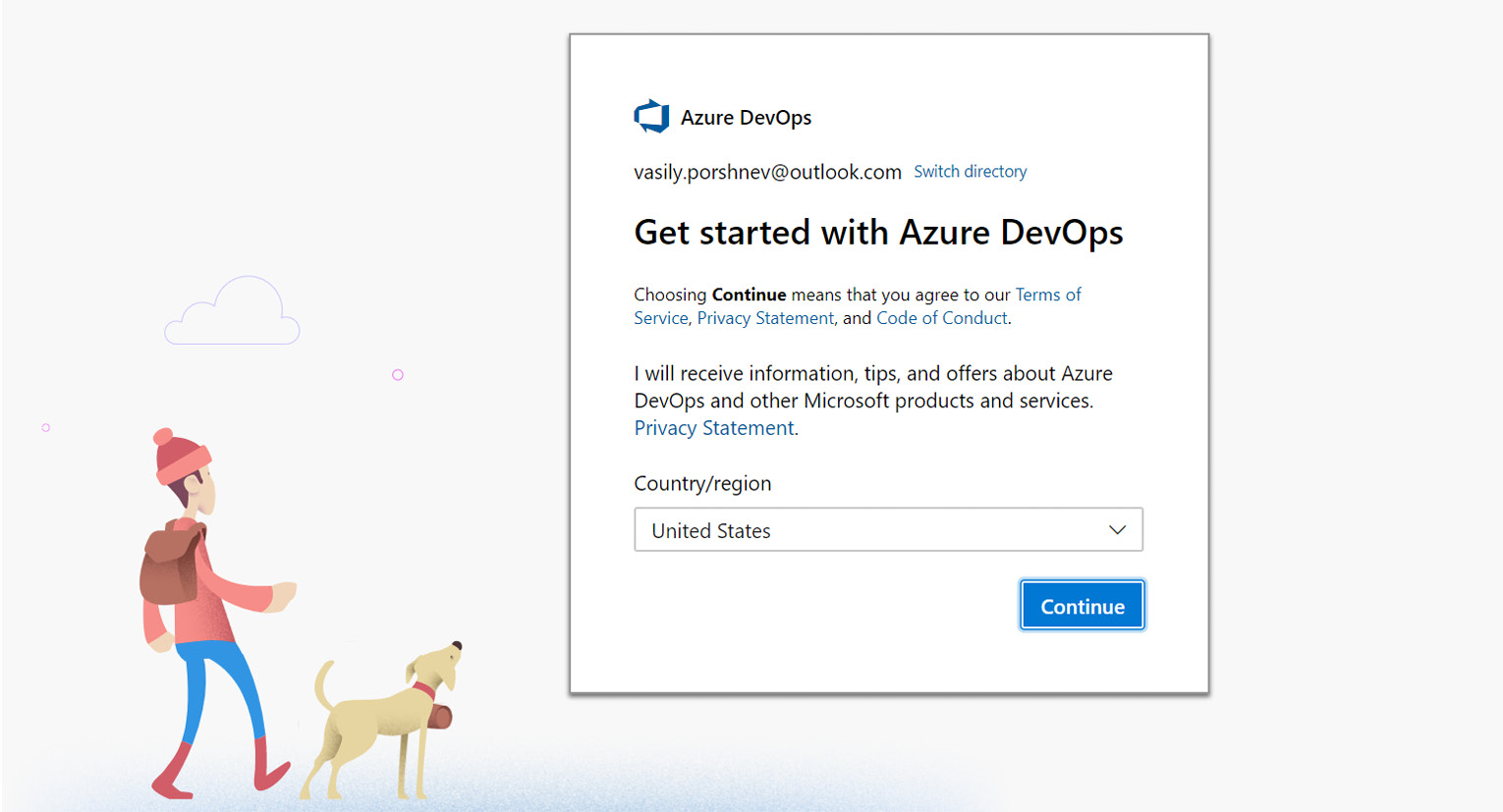The width and height of the screenshot is (1503, 812).
Task: Click the Azure DevOps logo icon
Action: [x=651, y=115]
